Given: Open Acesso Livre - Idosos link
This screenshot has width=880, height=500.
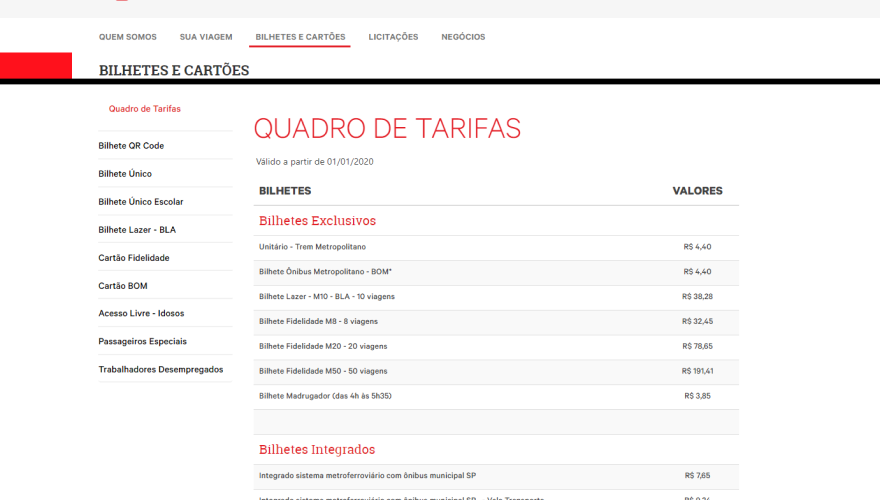Looking at the screenshot, I should pos(141,314).
